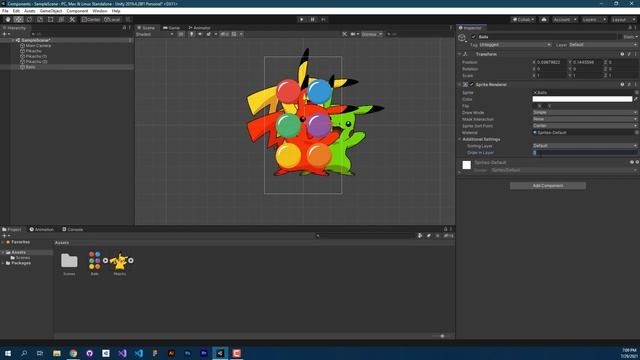This screenshot has width=640, height=360.
Task: Open the component tools icon in Scene view
Action: click(345, 34)
